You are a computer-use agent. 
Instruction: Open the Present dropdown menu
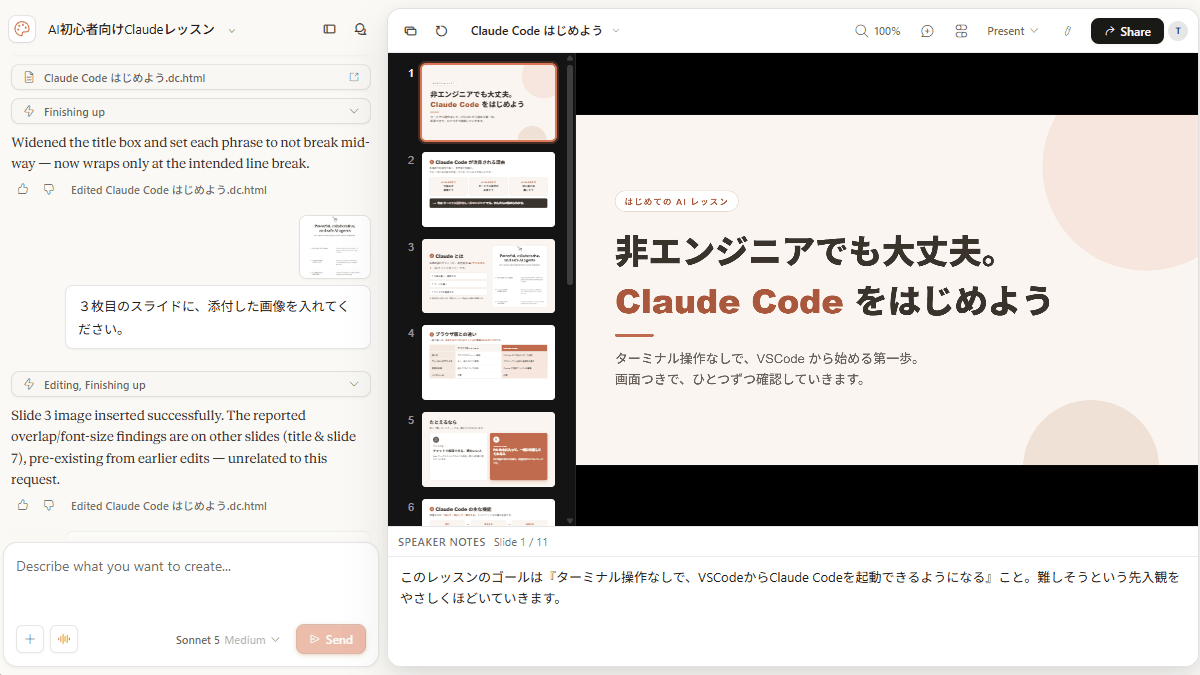1012,31
